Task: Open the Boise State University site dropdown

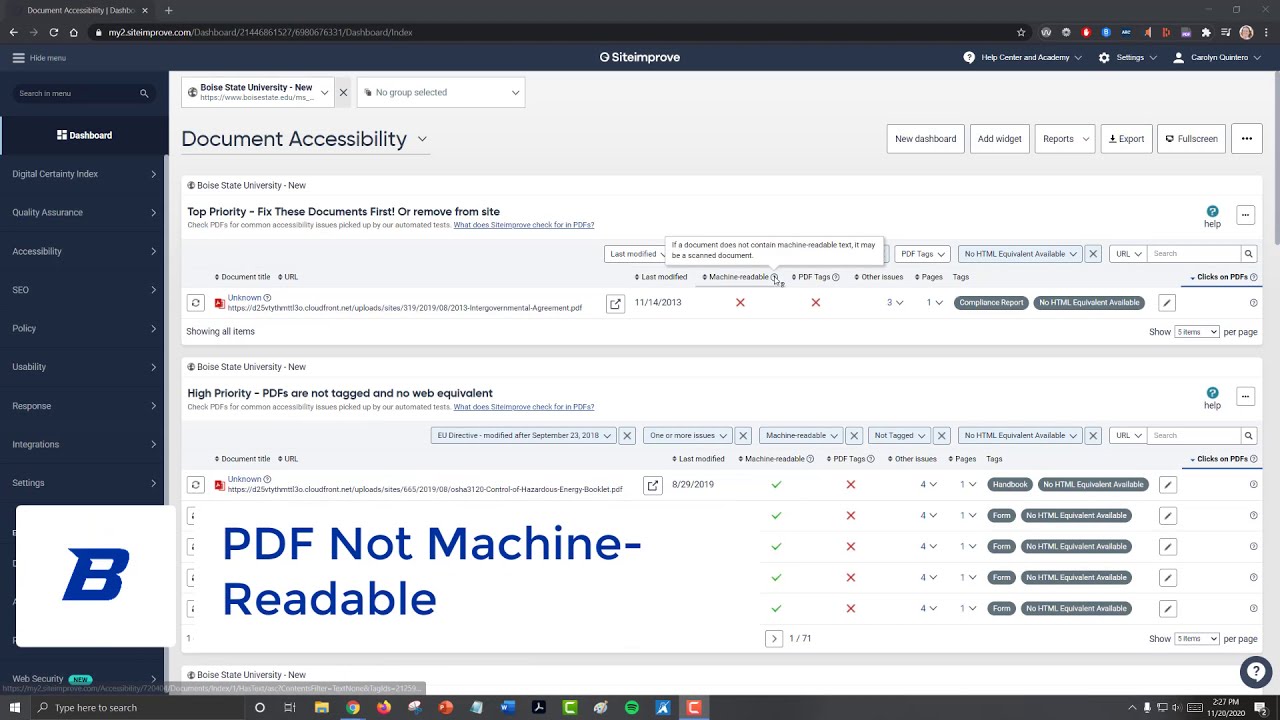Action: click(x=257, y=92)
